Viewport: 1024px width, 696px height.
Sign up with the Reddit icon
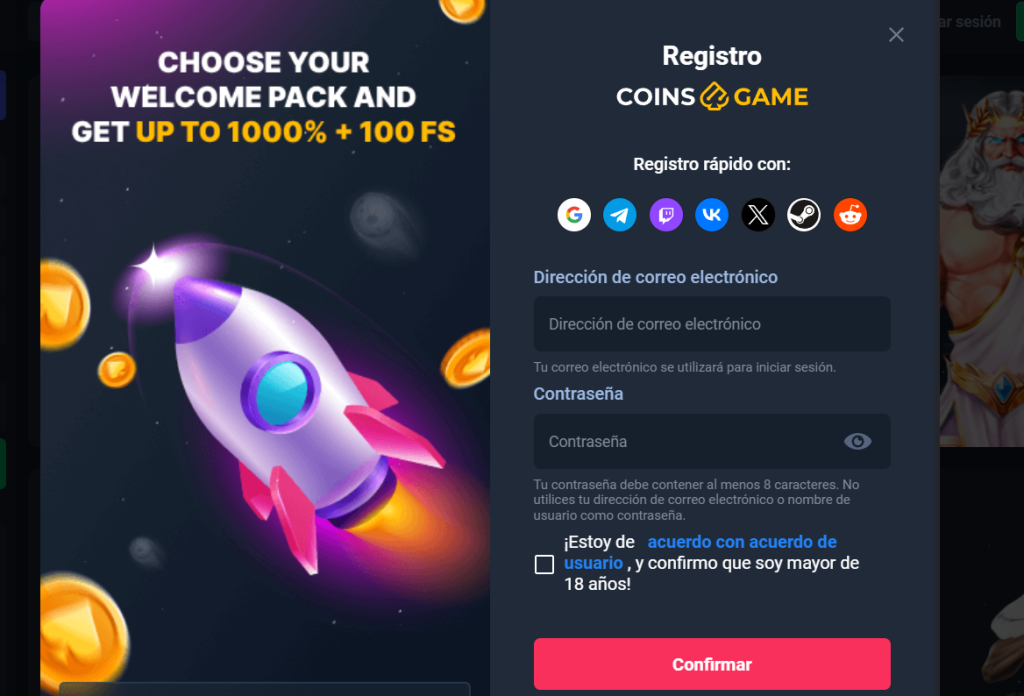coord(850,215)
